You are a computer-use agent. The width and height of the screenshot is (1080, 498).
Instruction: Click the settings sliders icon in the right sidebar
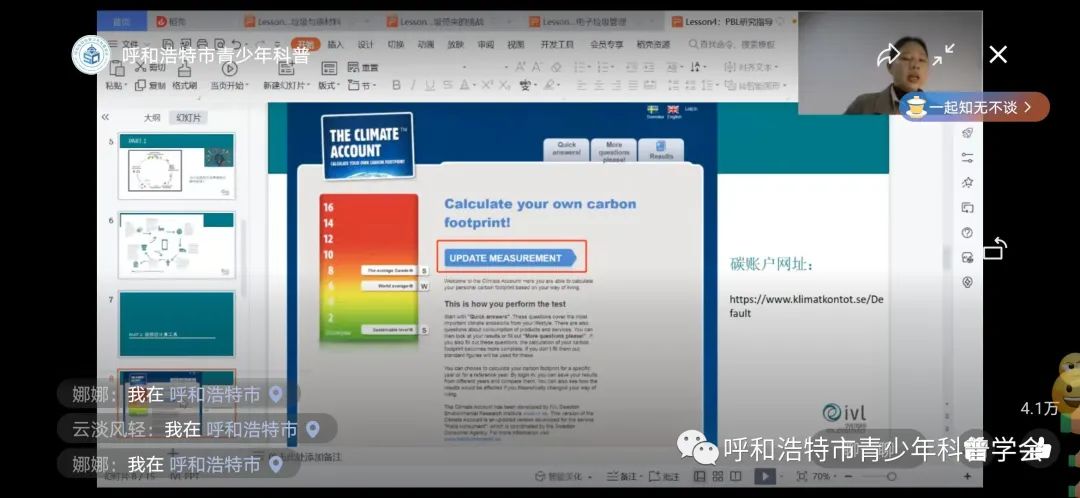967,158
